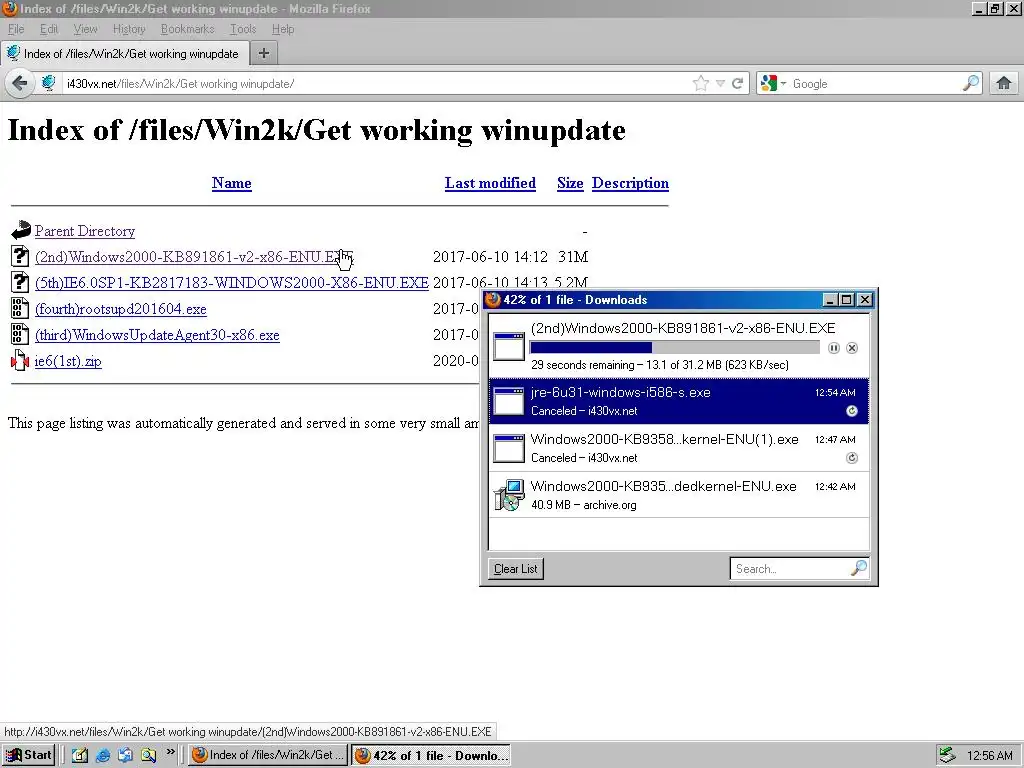The height and width of the screenshot is (768, 1024).
Task: Switch to the Firefox Index taskbar button
Action: point(268,755)
